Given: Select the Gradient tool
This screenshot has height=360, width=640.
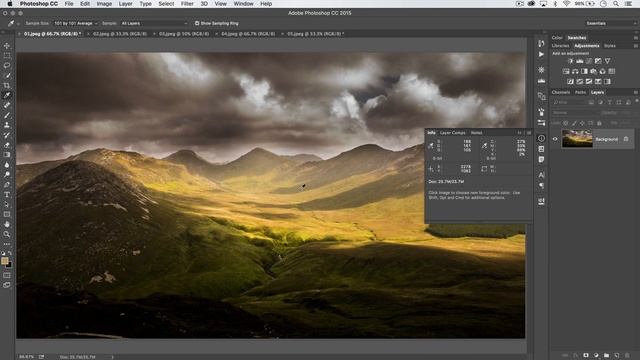Looking at the screenshot, I should (7, 155).
